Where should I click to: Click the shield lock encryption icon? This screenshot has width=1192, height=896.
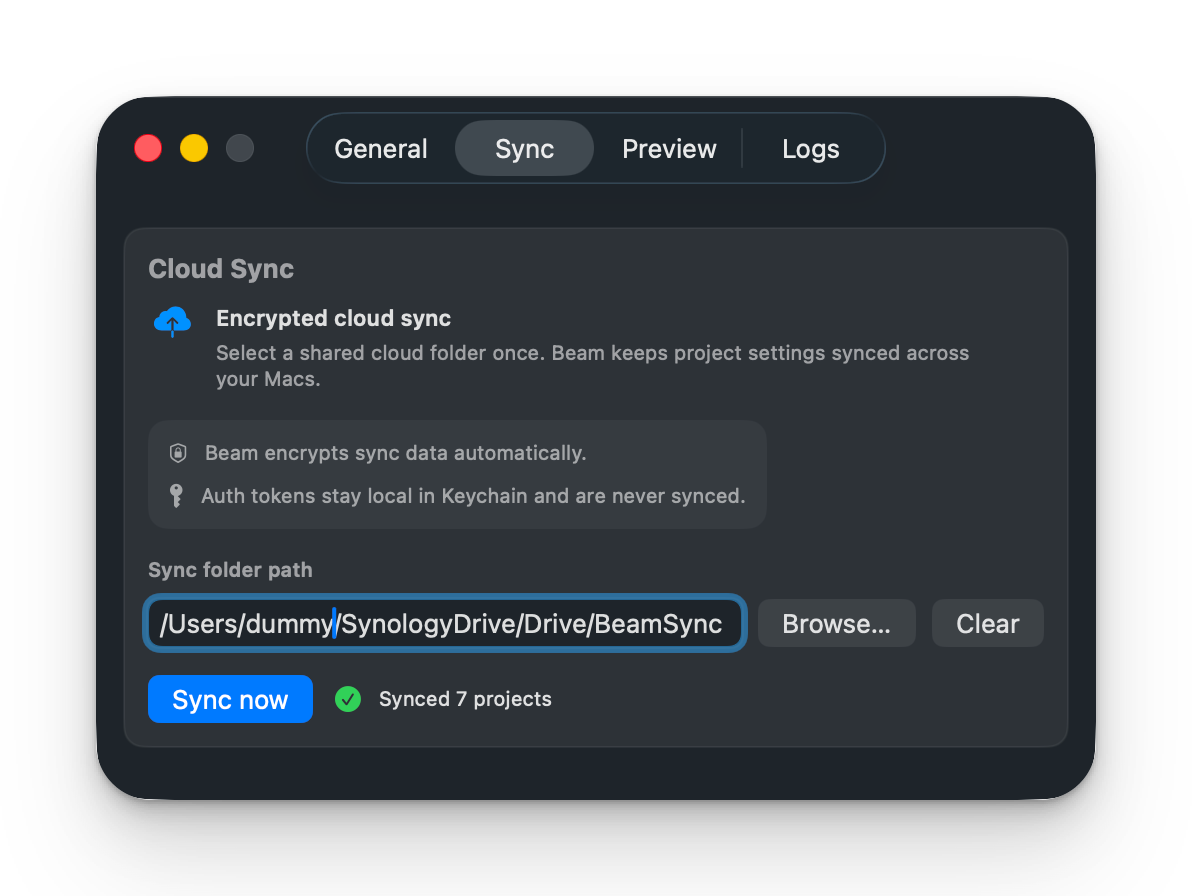[178, 453]
